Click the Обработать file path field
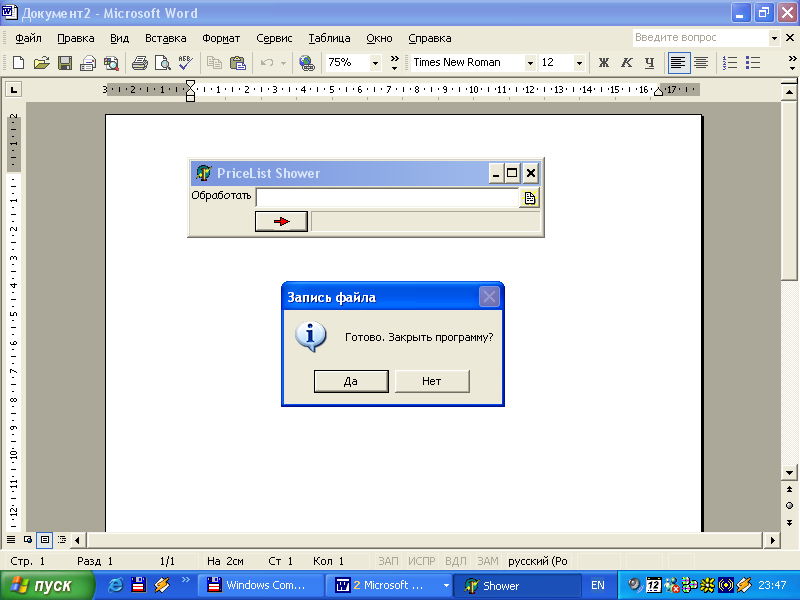 (x=387, y=197)
